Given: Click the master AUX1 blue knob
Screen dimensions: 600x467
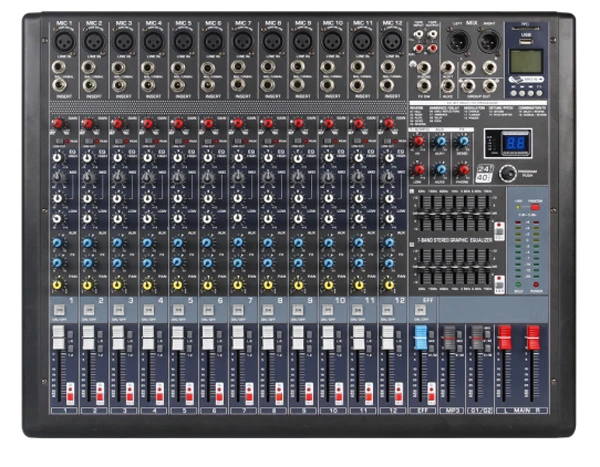Looking at the screenshot, I should click(x=441, y=141).
